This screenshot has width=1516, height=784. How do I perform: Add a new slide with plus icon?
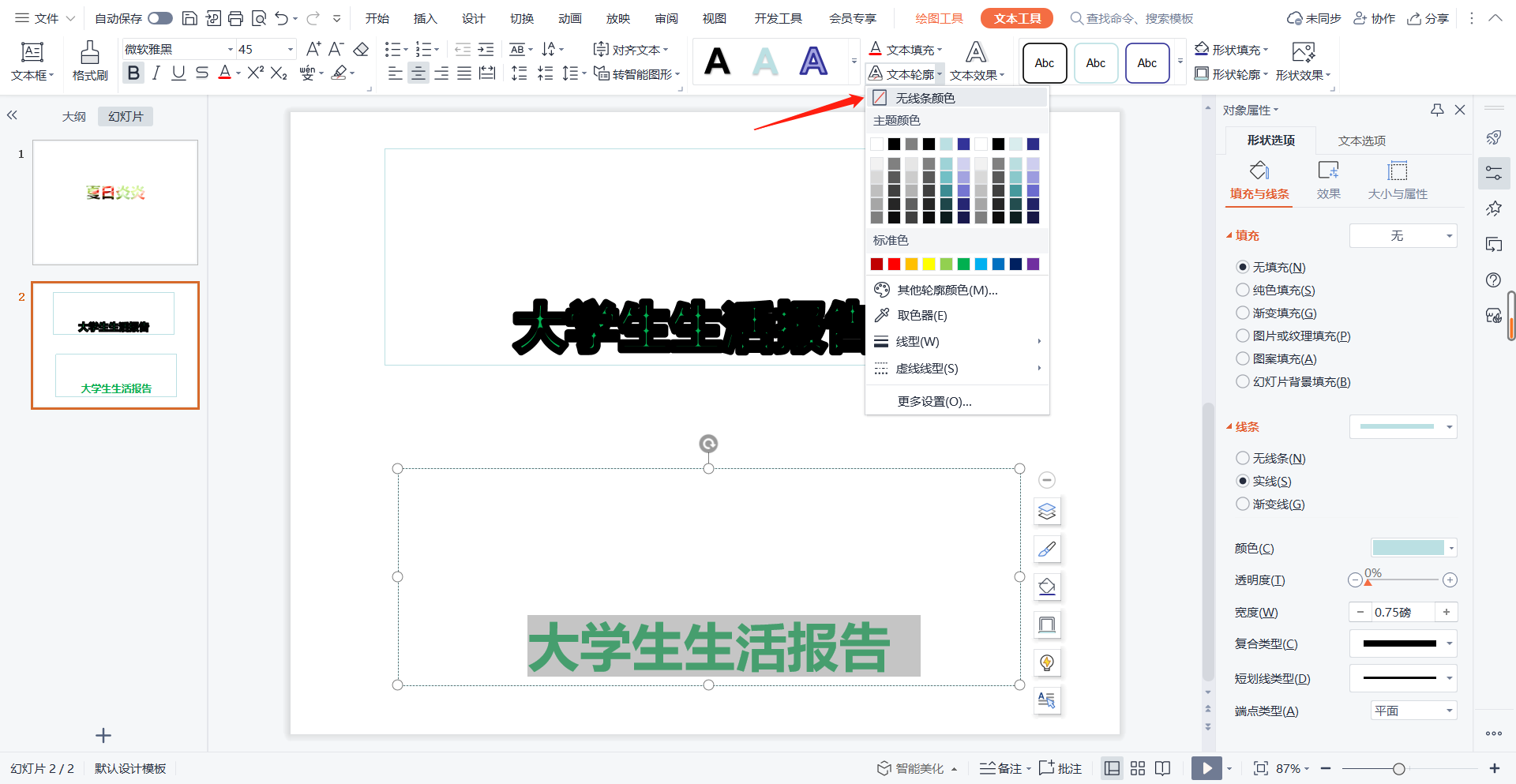(x=103, y=736)
